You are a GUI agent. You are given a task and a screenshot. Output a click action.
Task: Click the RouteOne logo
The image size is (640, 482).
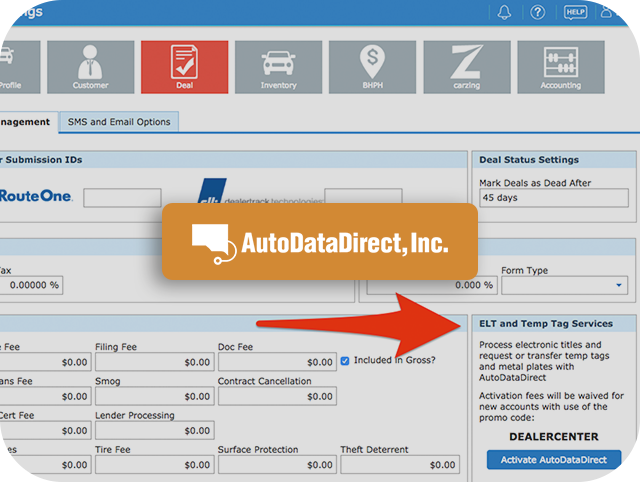[36, 196]
